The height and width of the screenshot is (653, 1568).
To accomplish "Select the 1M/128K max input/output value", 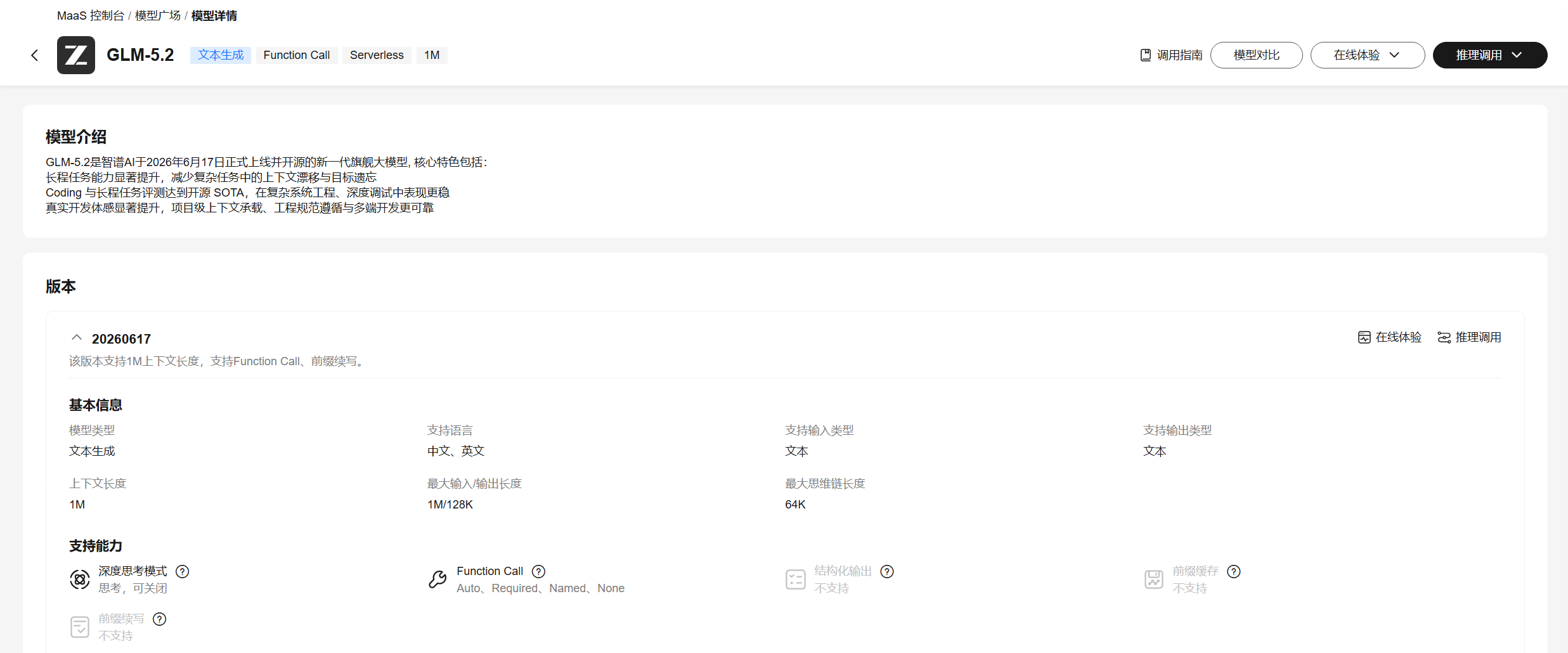I will [450, 505].
